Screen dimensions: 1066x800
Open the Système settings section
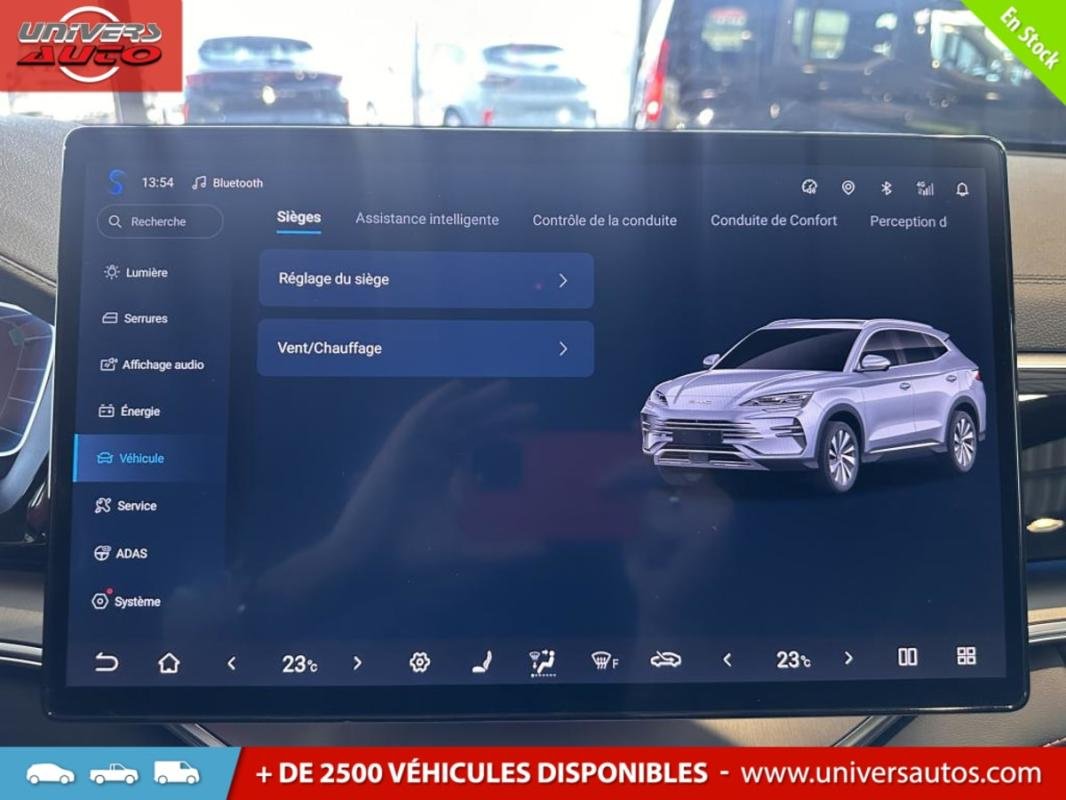click(x=126, y=602)
